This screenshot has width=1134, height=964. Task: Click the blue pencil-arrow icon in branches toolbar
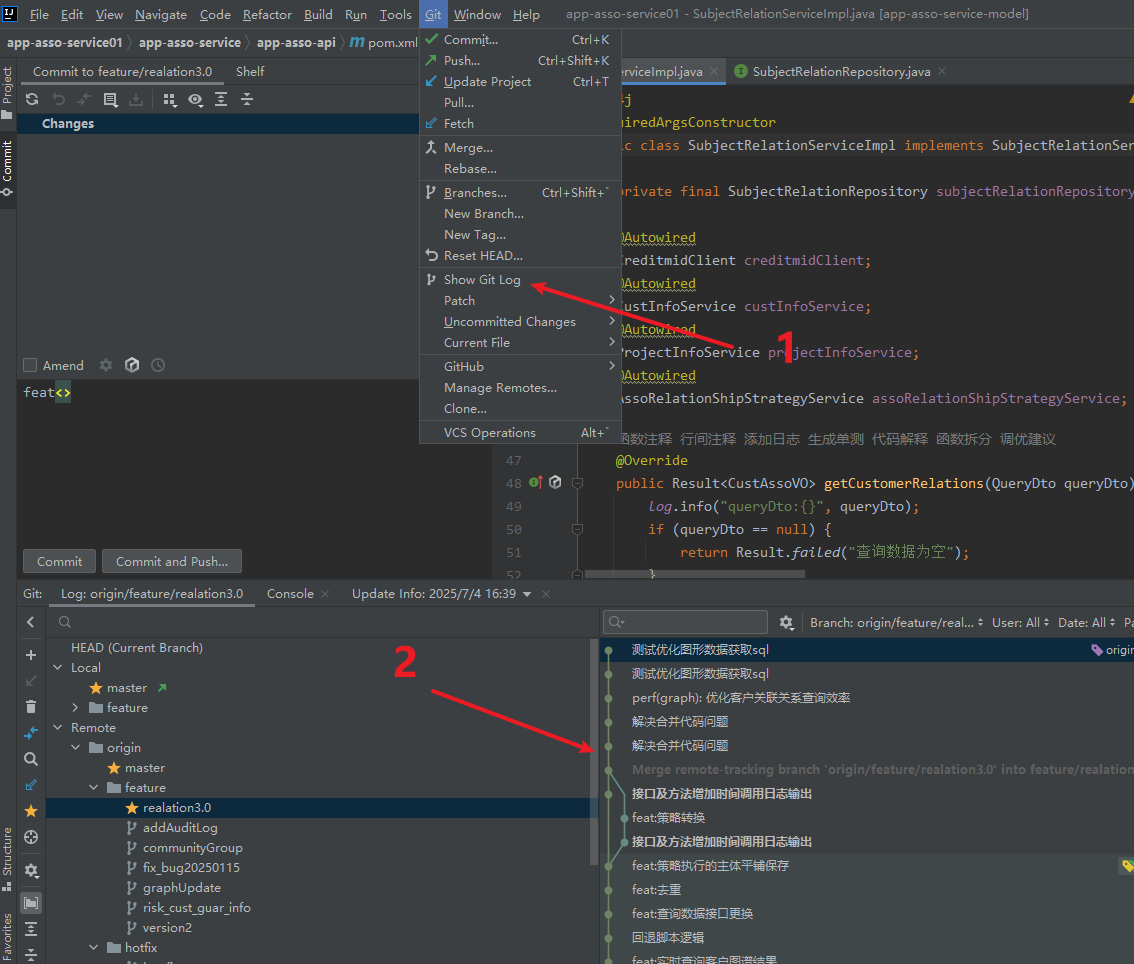[31, 785]
